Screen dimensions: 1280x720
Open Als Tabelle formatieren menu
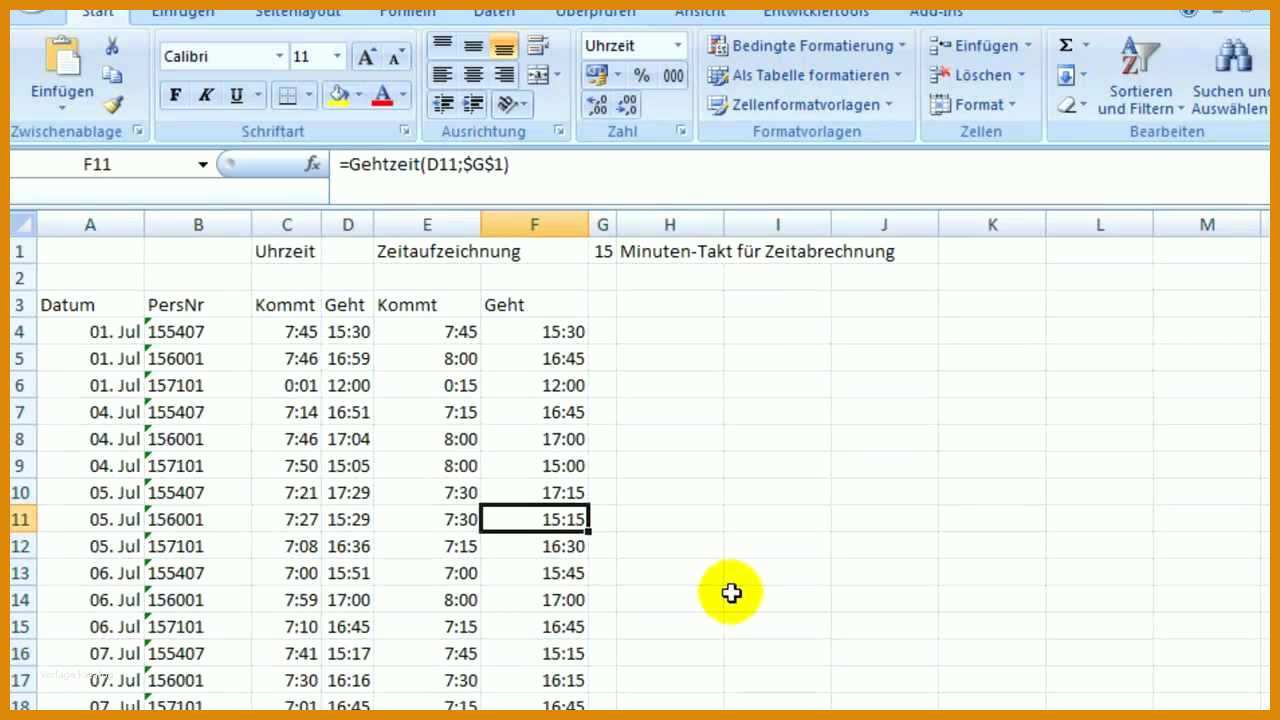coord(804,75)
